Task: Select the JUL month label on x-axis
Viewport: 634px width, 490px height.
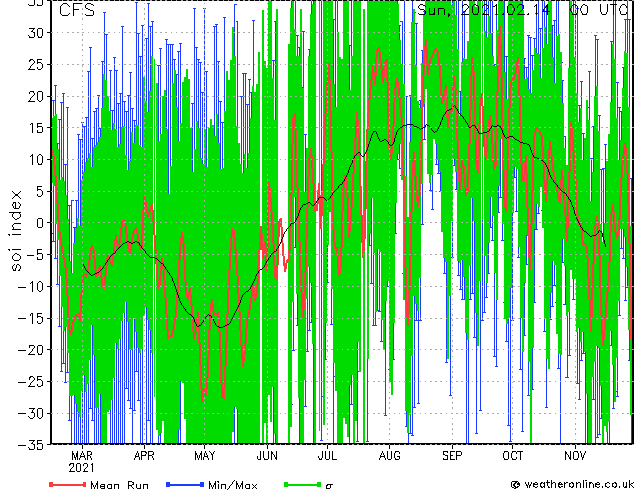Action: tap(327, 456)
